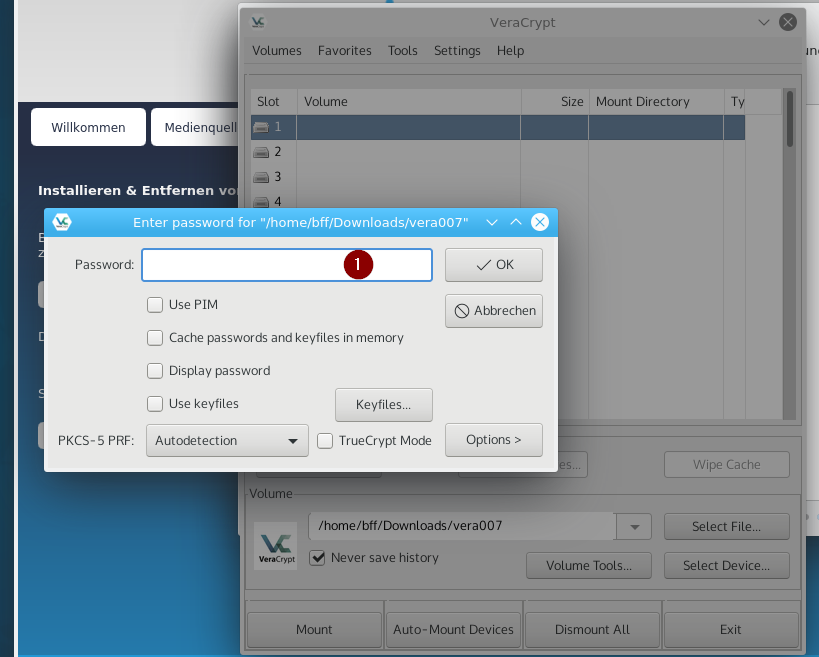The image size is (819, 657).
Task: Click Select File... button
Action: click(727, 526)
